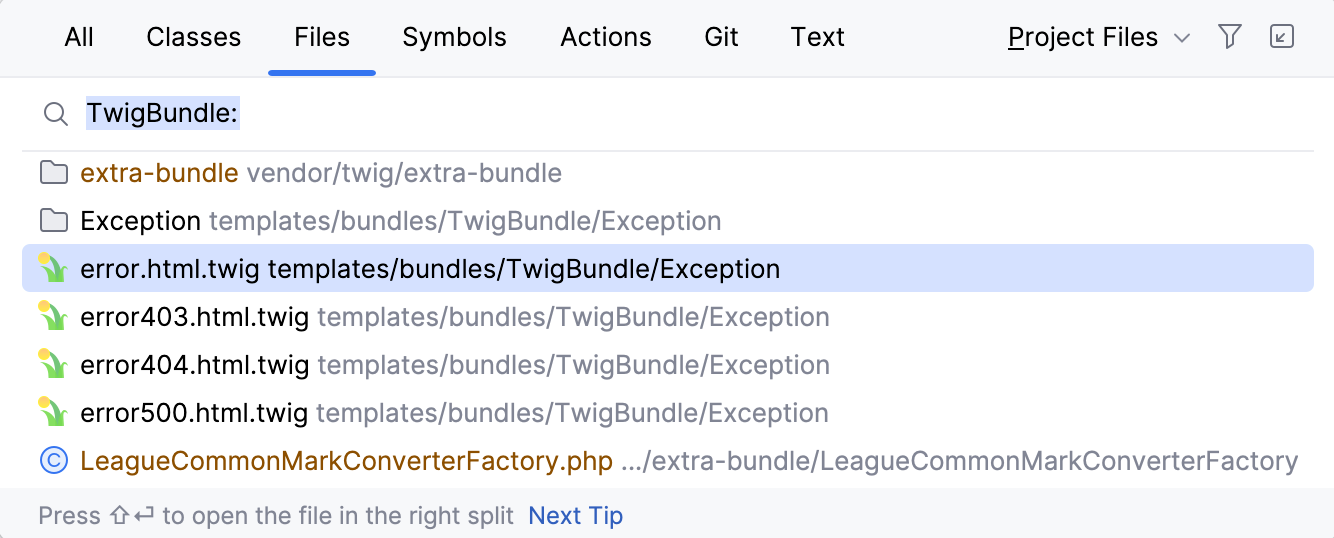Viewport: 1334px width, 538px height.
Task: Open results in Find tool window icon
Action: click(1281, 37)
